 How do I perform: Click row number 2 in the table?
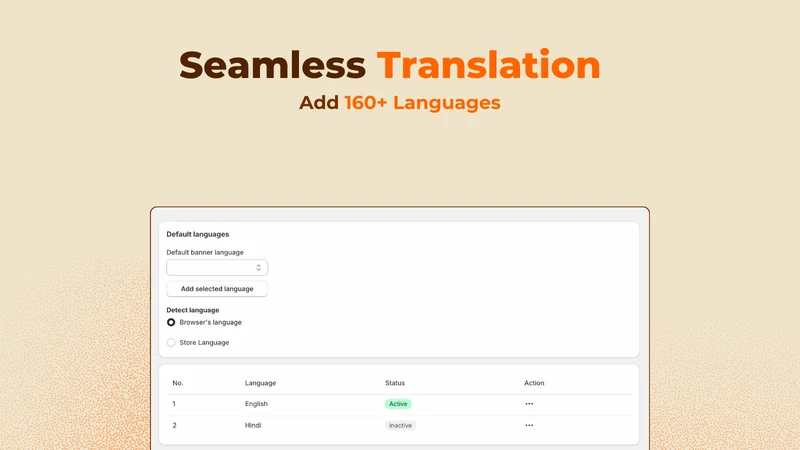click(174, 425)
